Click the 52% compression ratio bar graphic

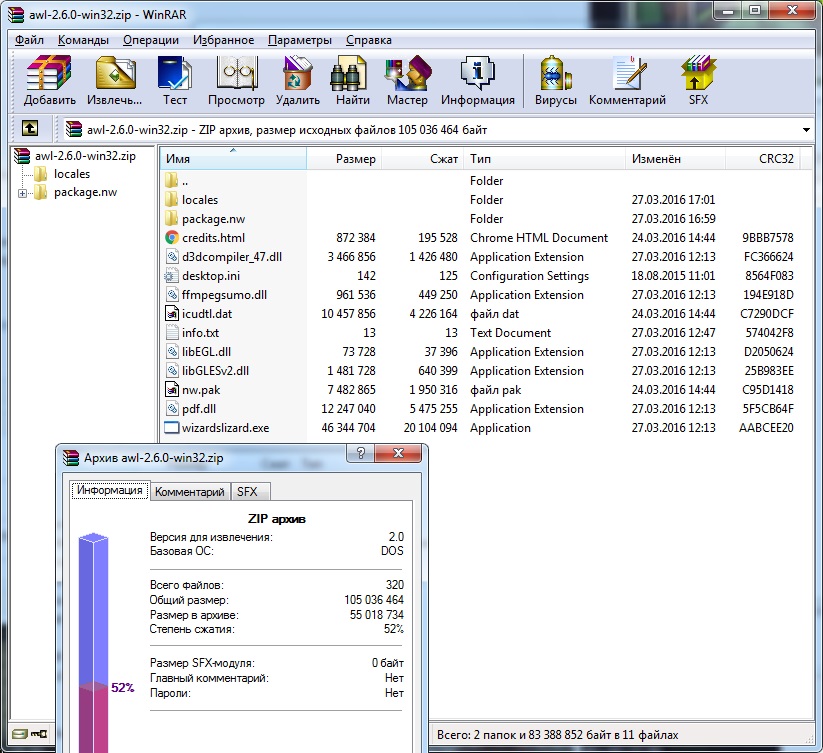tap(93, 643)
